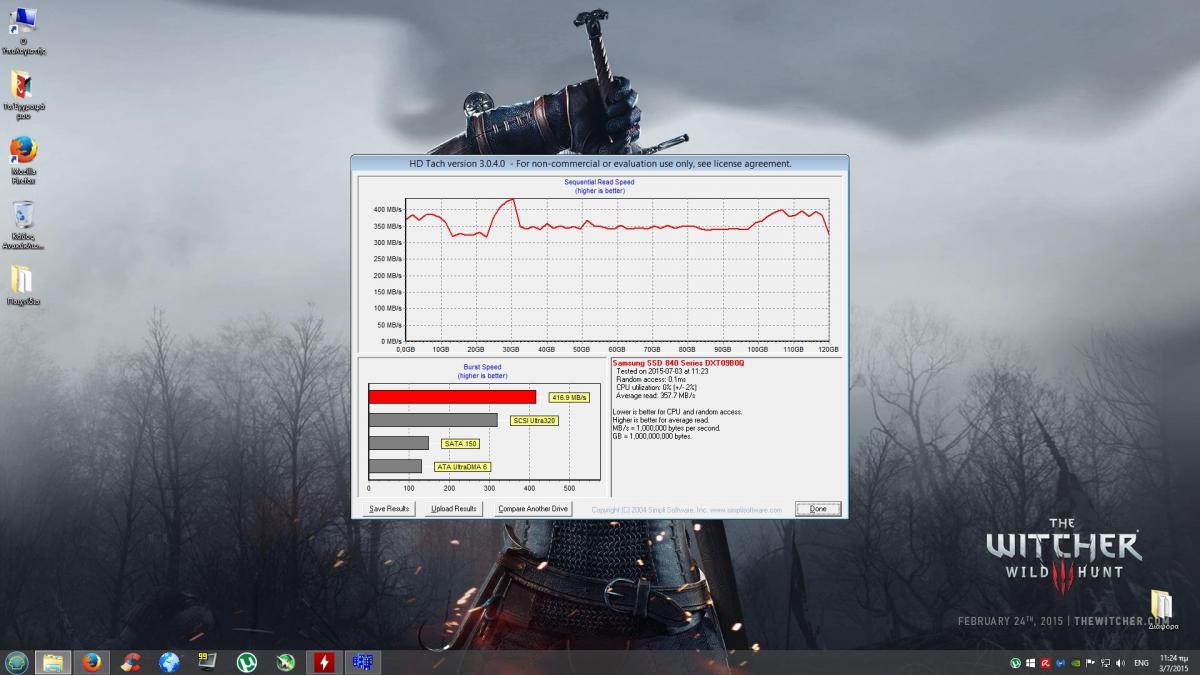Viewport: 1200px width, 675px height.
Task: Click the Done button in HD Tach
Action: coord(818,509)
